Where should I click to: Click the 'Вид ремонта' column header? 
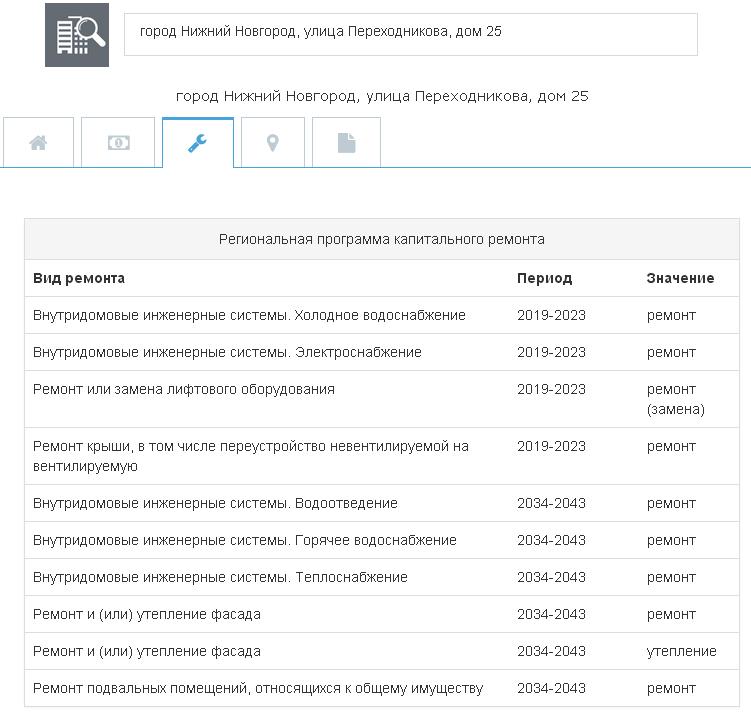79,278
